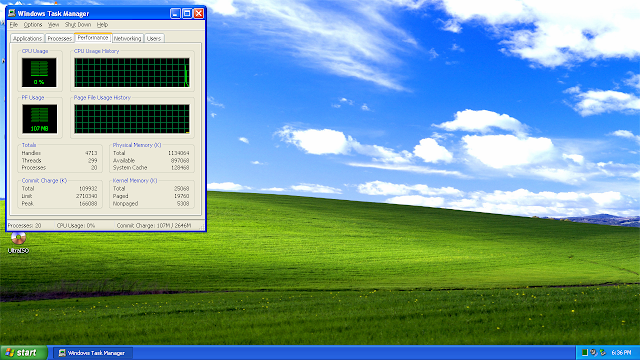The height and width of the screenshot is (360, 640).
Task: Click the PF Usage gauge showing 107 MB
Action: 39,119
